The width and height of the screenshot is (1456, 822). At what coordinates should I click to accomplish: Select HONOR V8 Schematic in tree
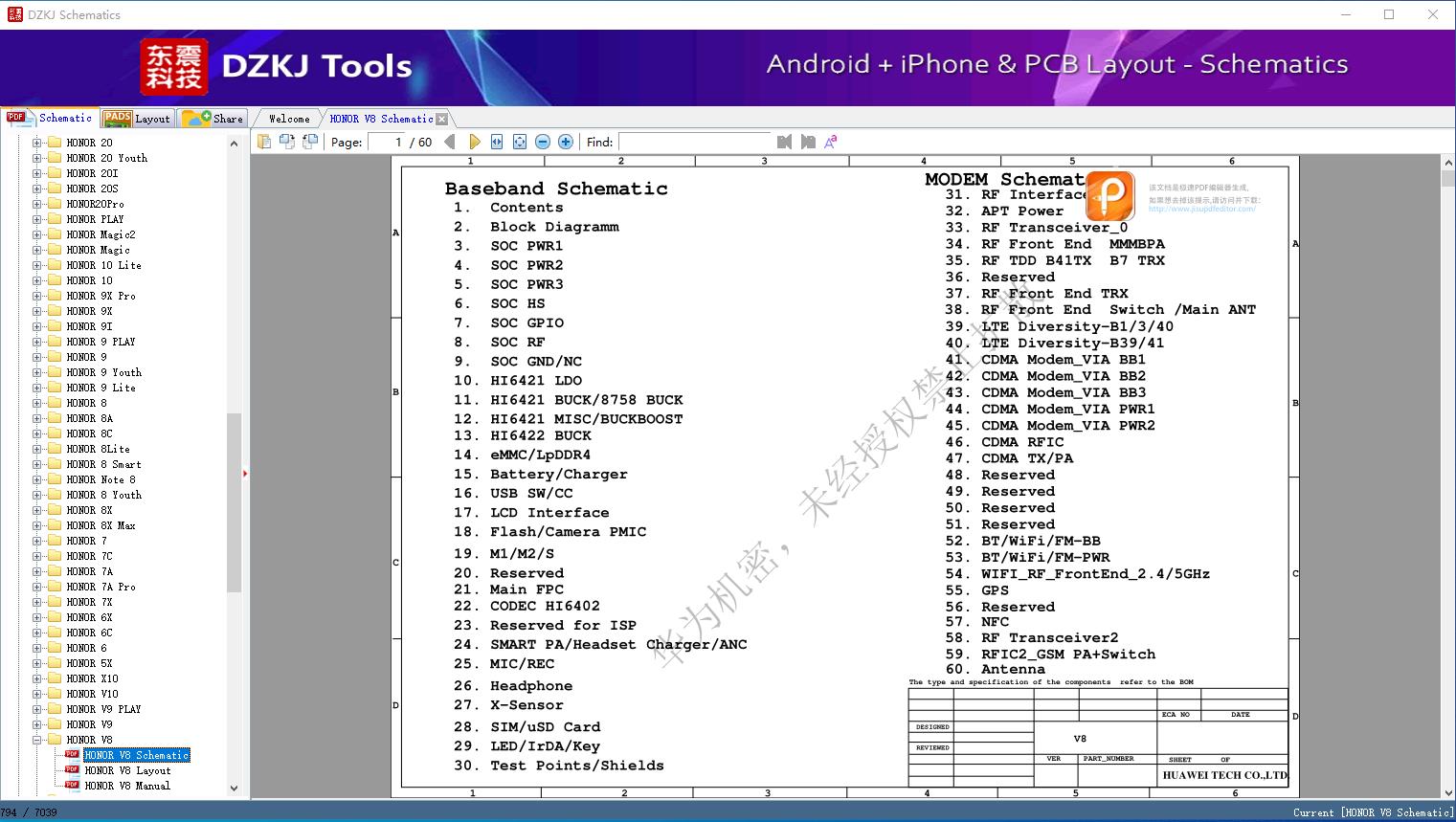[137, 755]
